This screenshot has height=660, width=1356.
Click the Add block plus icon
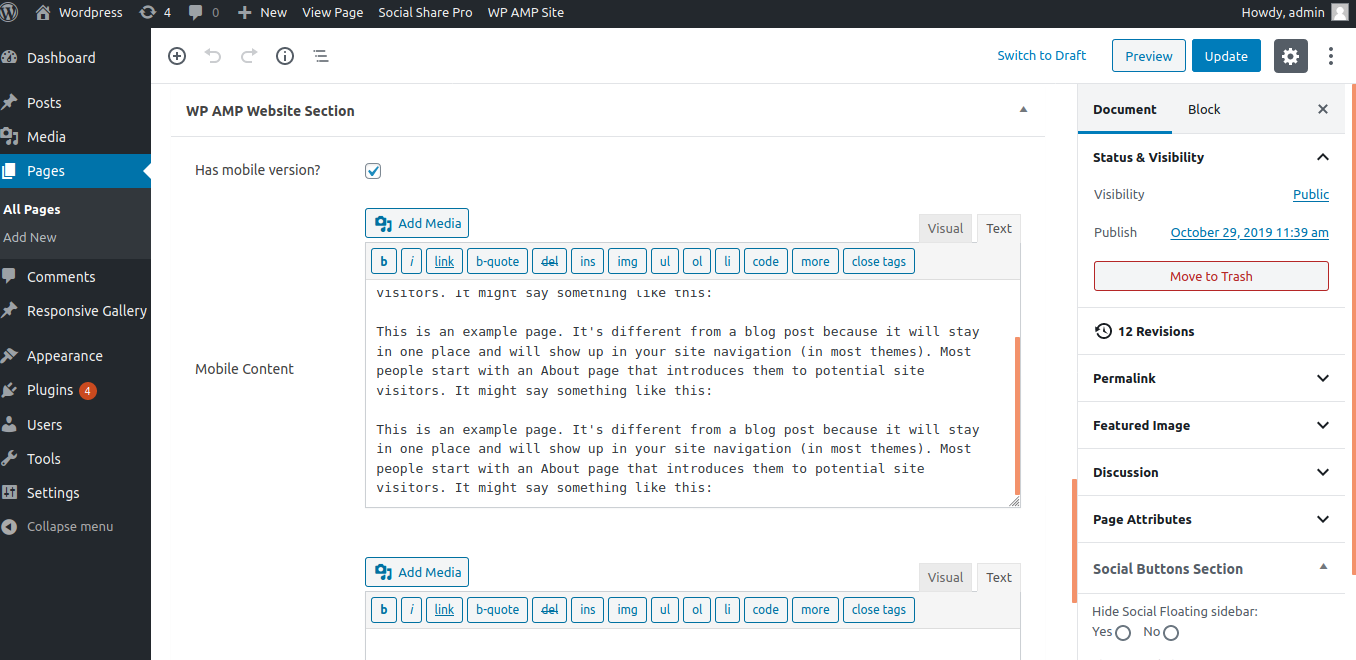click(177, 56)
